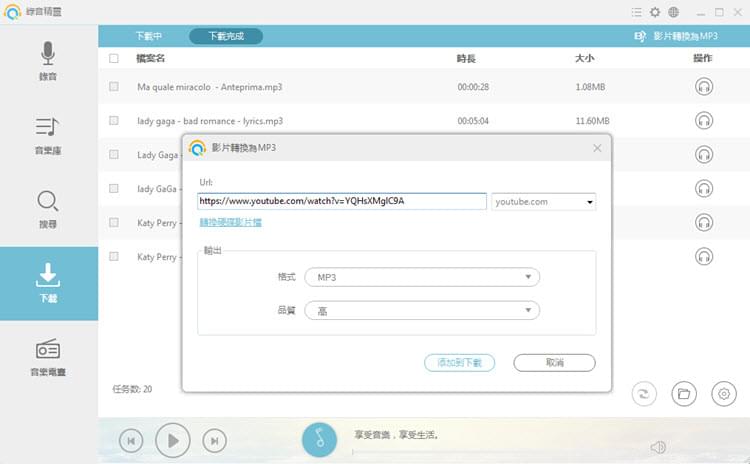Check the box for Ma quale miracolo file

pyautogui.click(x=114, y=87)
